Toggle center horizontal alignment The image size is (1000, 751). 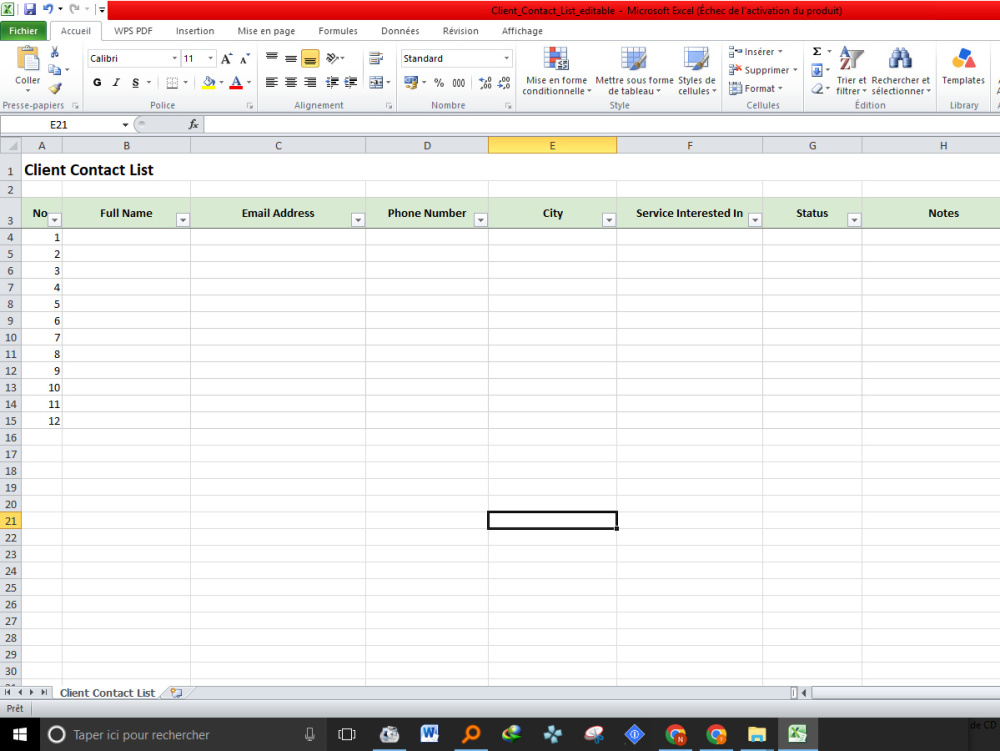coord(291,82)
